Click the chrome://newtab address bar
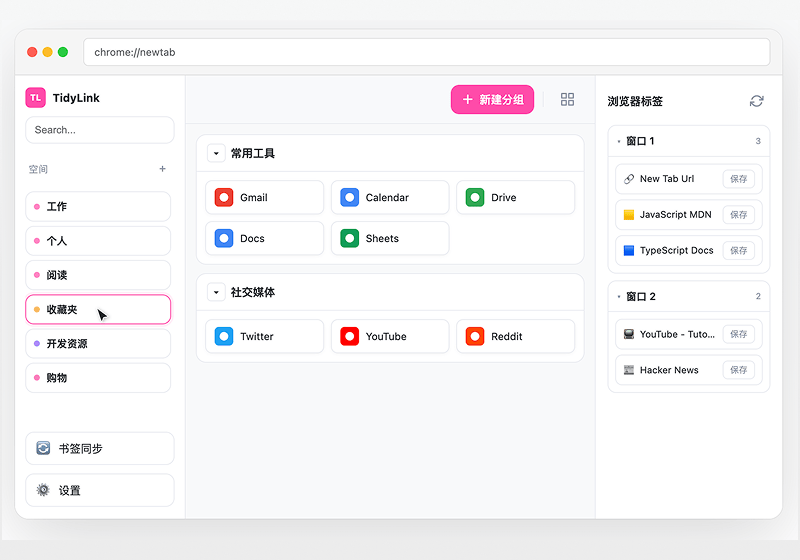 (427, 52)
